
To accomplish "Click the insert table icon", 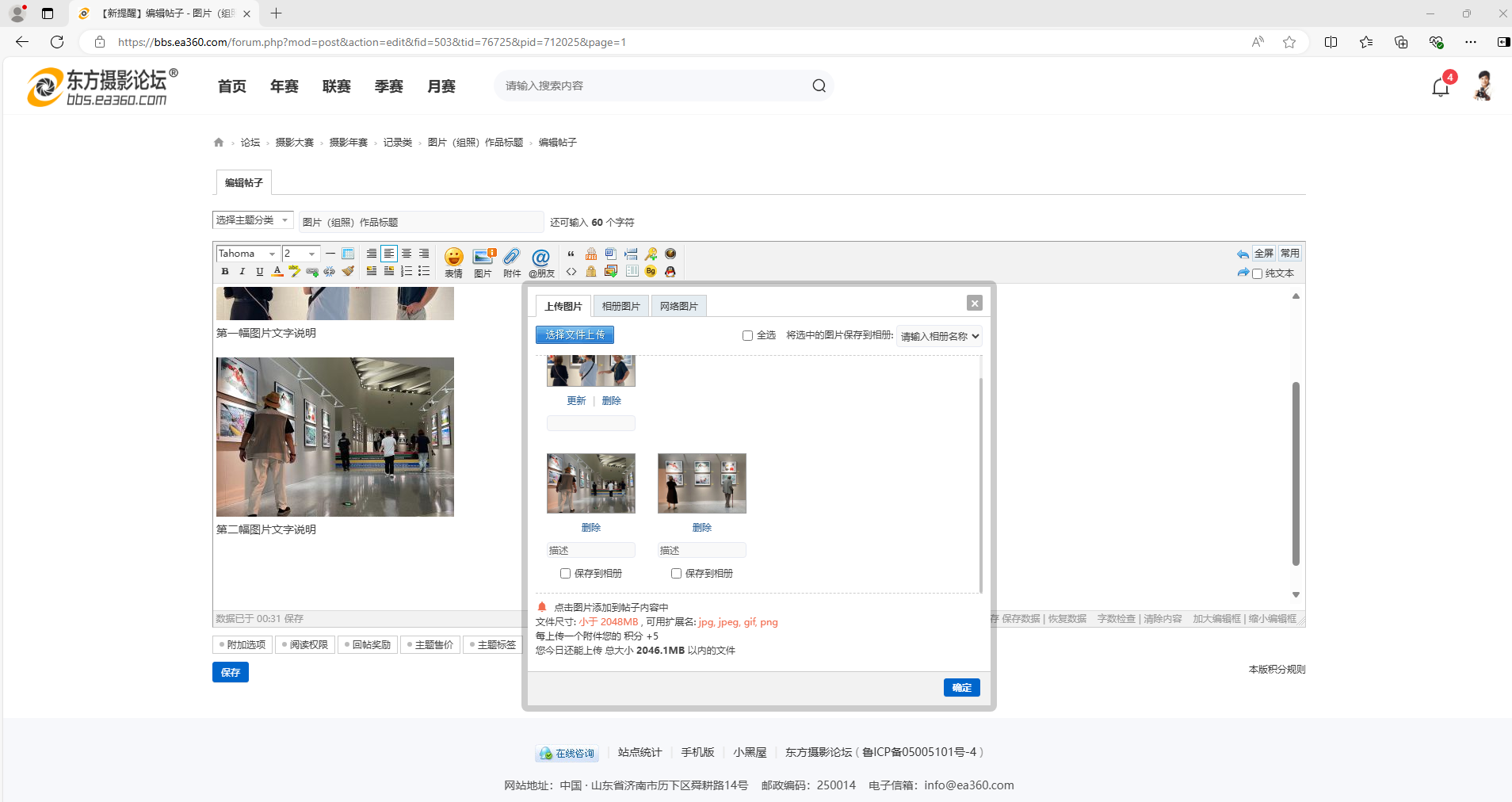I will tap(348, 254).
